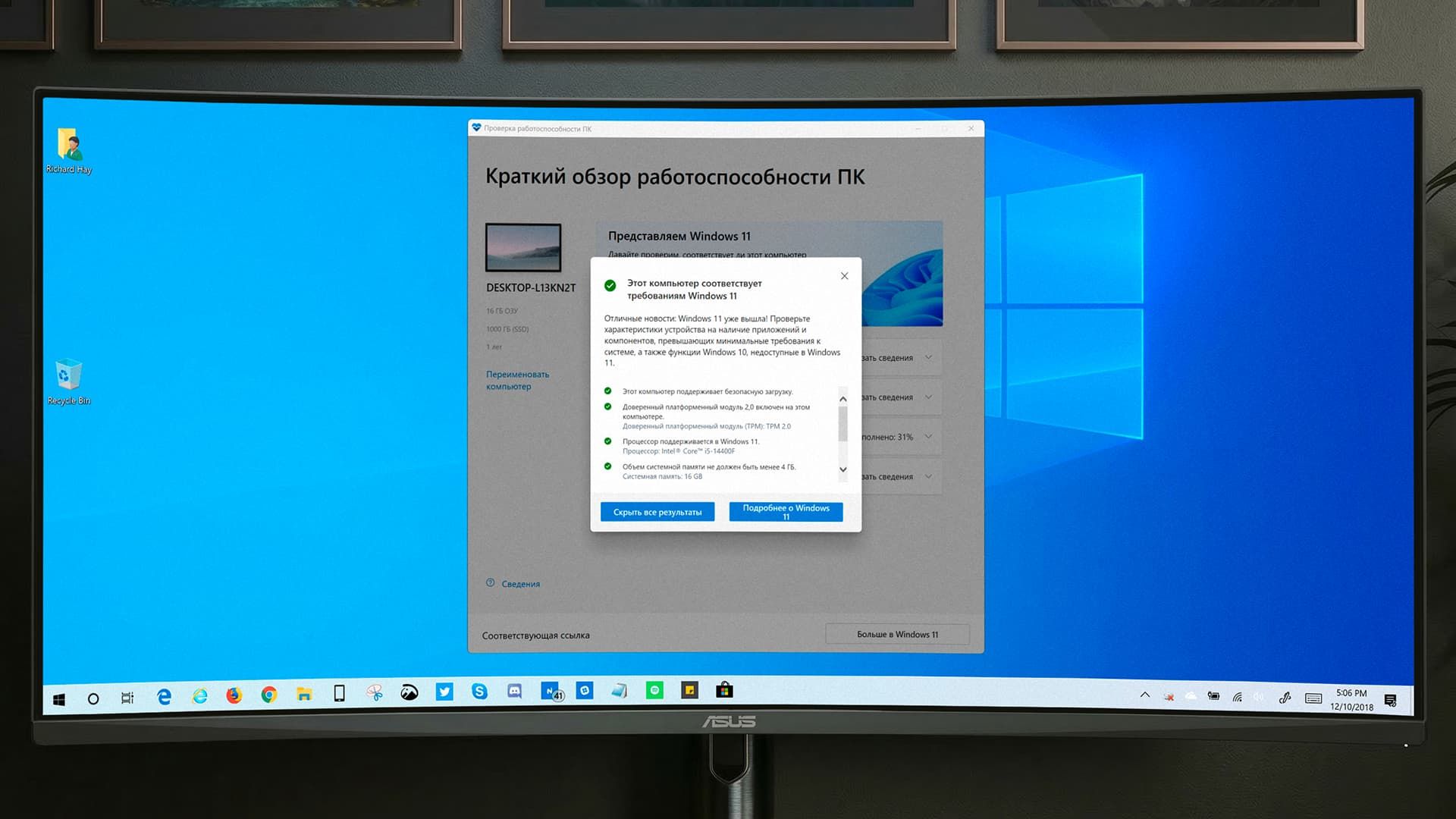Viewport: 1456px width, 819px height.
Task: Click 'Процессор: Intel Core i5-14400F' text
Action: pyautogui.click(x=679, y=451)
